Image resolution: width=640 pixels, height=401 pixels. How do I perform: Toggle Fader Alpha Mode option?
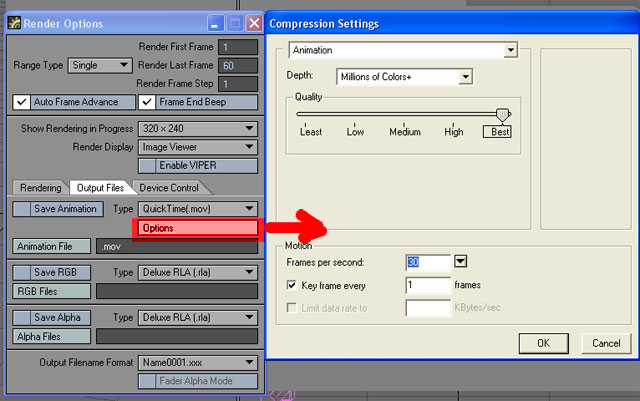pos(198,381)
